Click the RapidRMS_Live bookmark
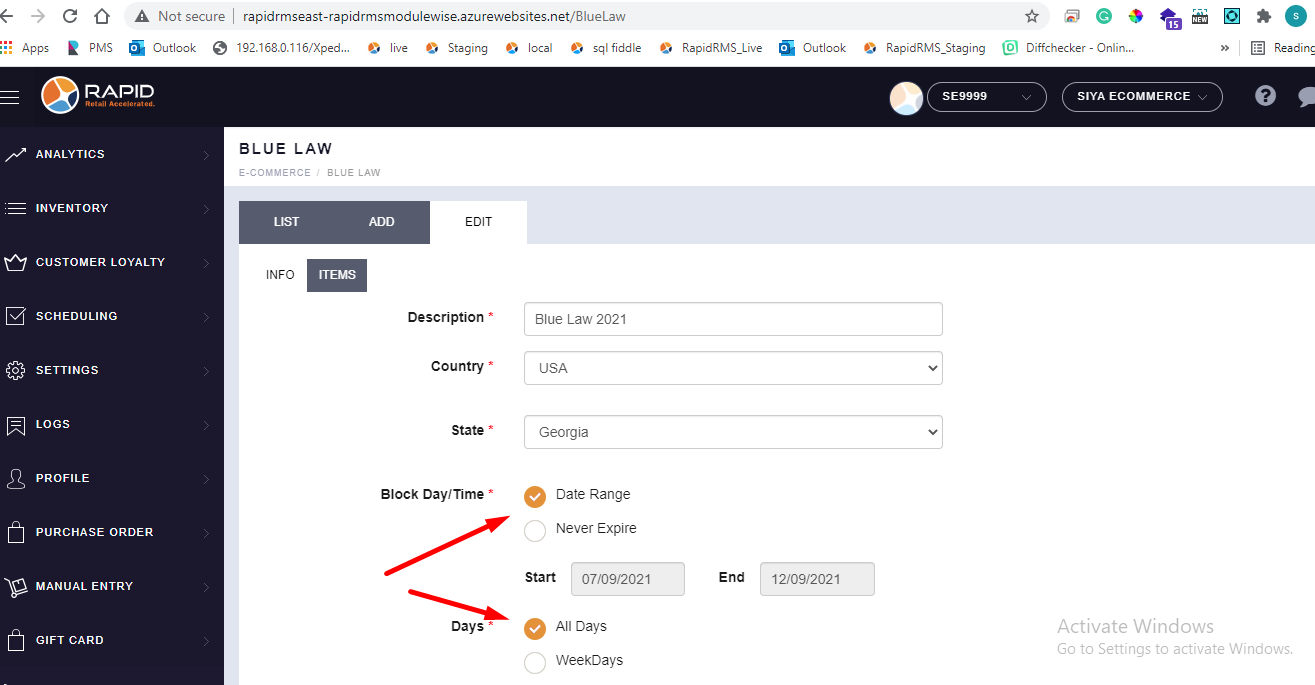The height and width of the screenshot is (685, 1315). click(x=712, y=48)
